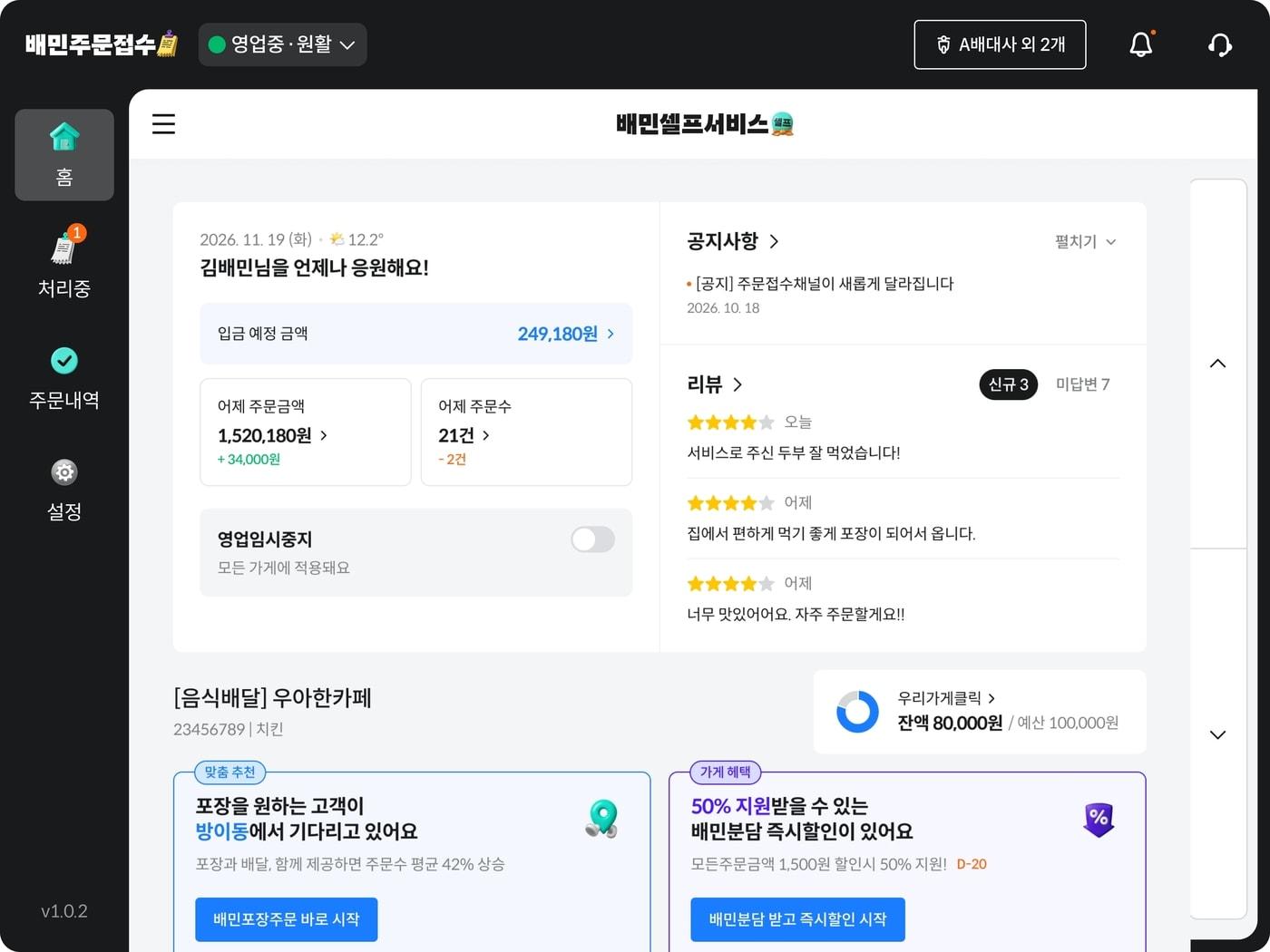Open 입금 예정 금액 249,180원 details
This screenshot has height=952, width=1270.
pyautogui.click(x=416, y=334)
